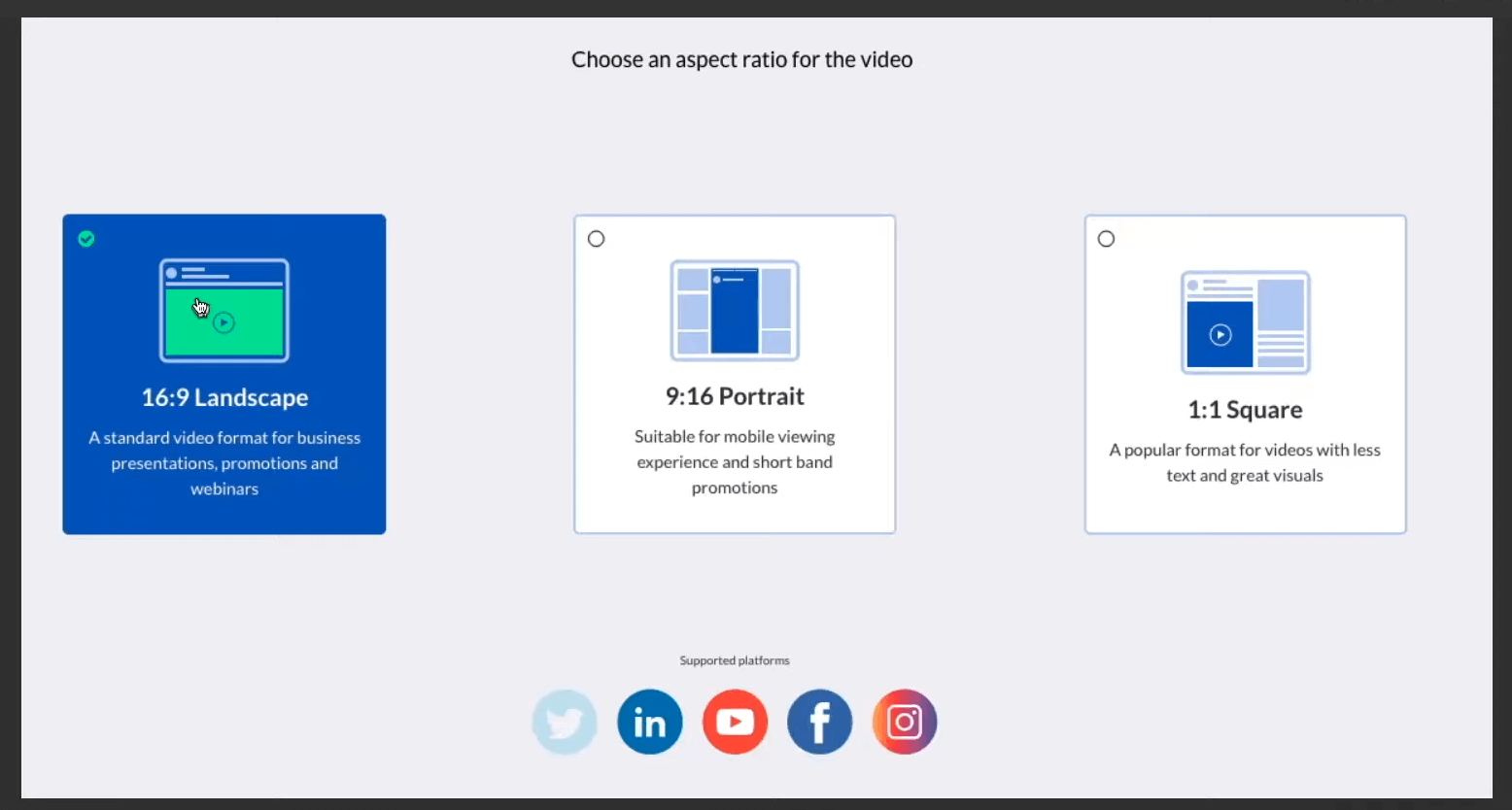The height and width of the screenshot is (810, 1512).
Task: Select the 9:16 Portrait radio button
Action: 597,239
